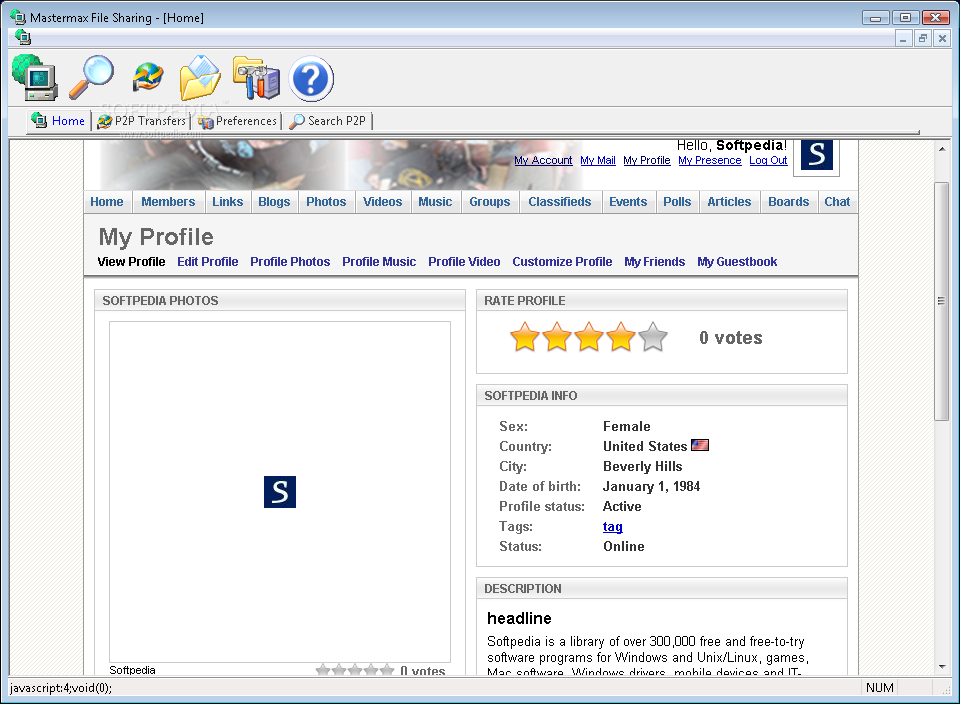The image size is (960, 704).
Task: Click the blue question mark help icon
Action: [311, 78]
